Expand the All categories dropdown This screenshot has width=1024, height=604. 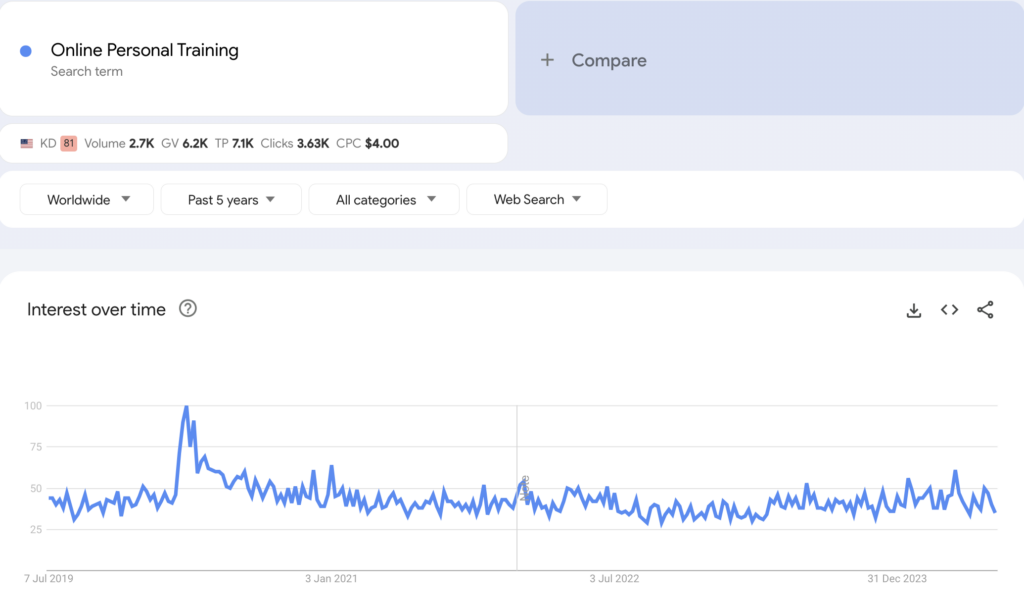(384, 200)
